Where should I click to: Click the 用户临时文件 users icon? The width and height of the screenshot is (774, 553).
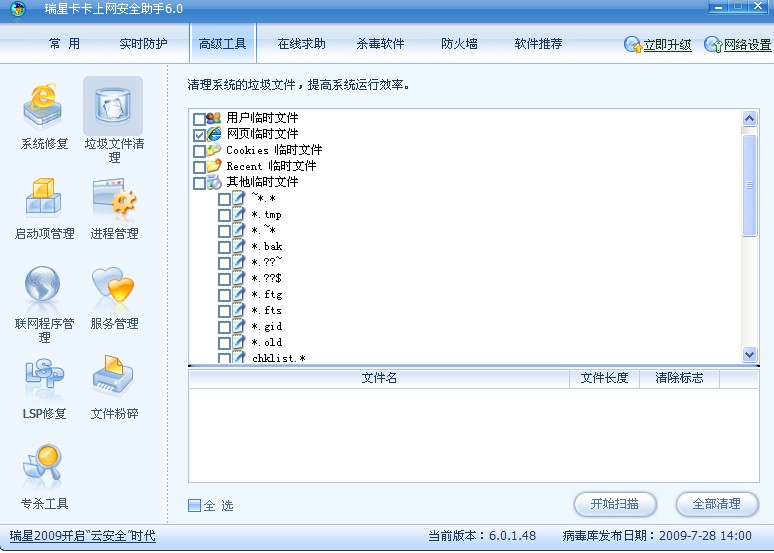point(214,118)
